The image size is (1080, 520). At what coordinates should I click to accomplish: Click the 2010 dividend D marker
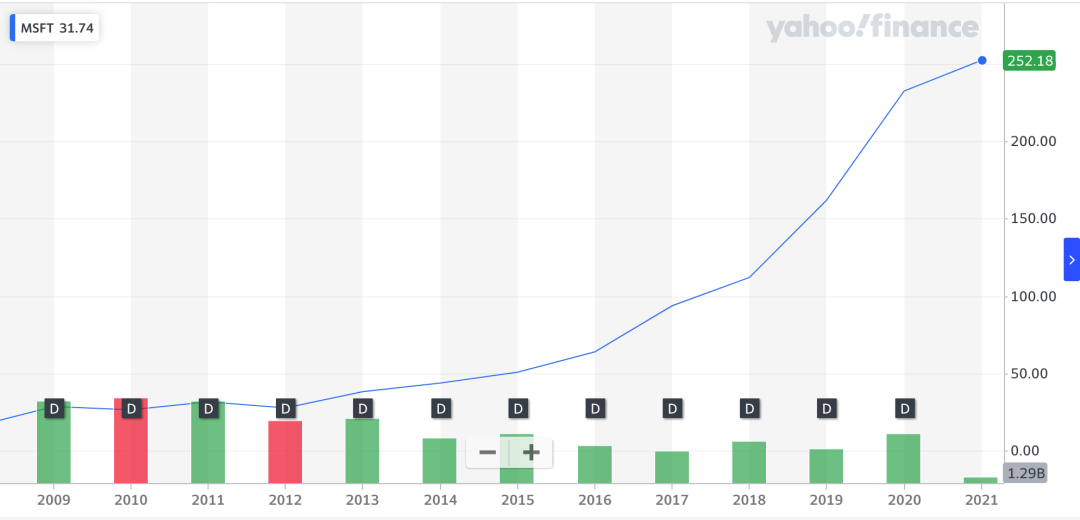tap(131, 408)
